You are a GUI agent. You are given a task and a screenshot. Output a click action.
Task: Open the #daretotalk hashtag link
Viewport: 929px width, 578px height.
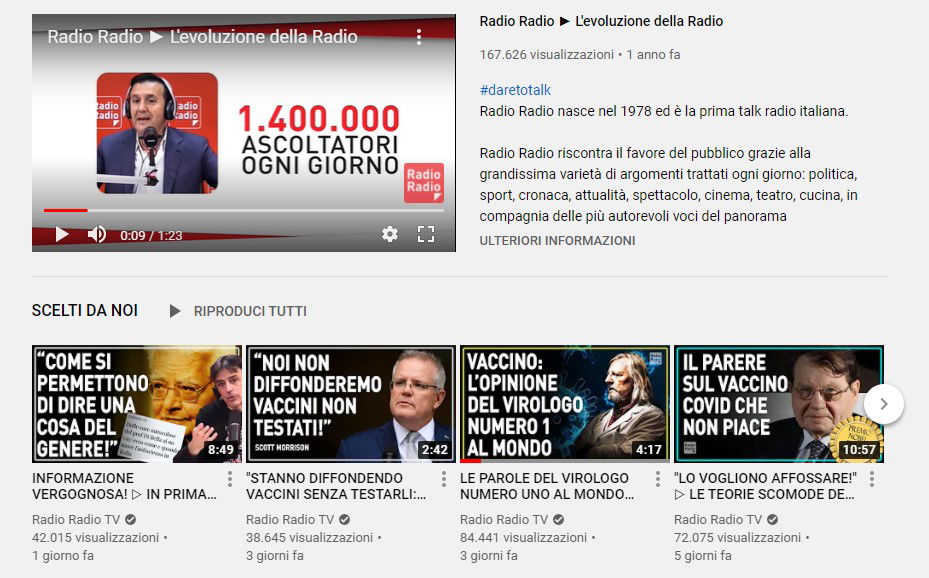coord(515,90)
